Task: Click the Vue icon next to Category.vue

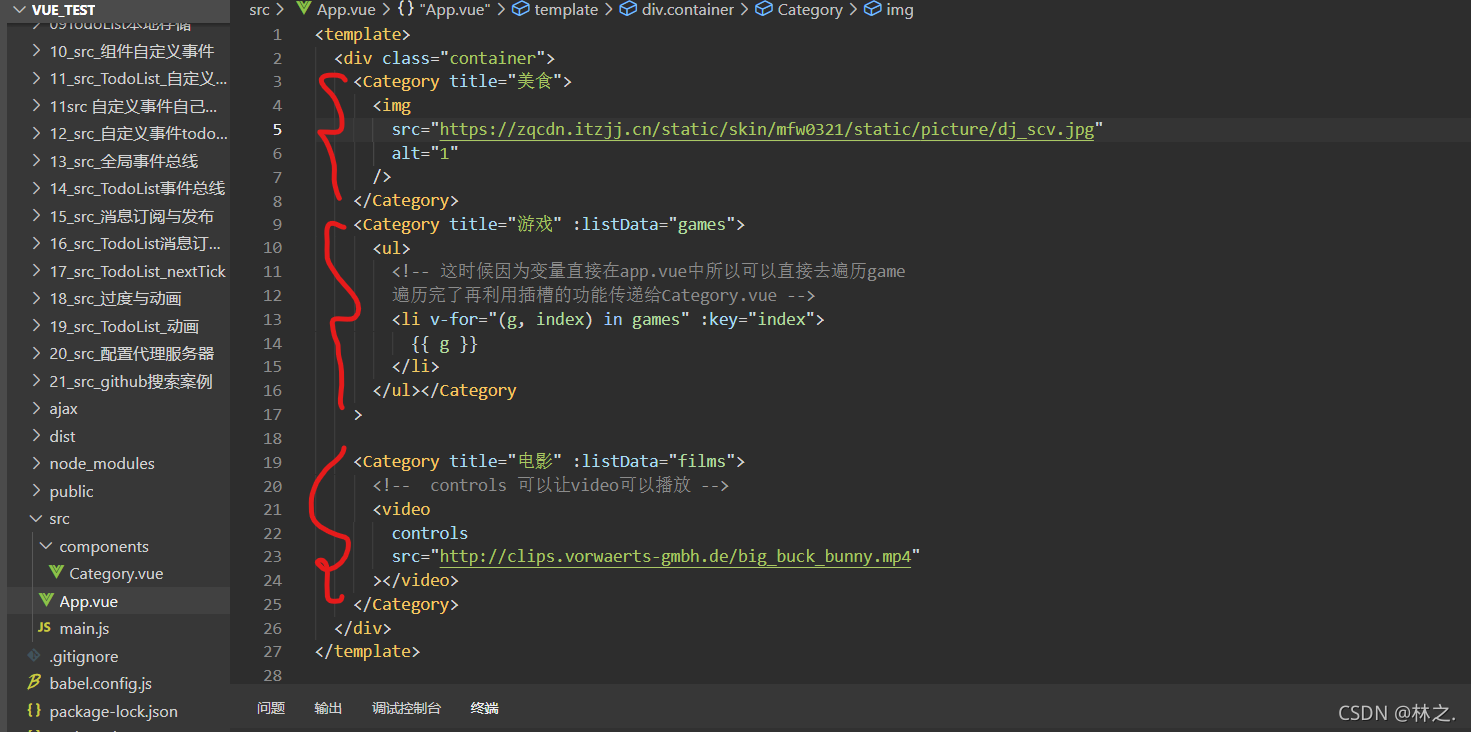Action: coord(56,574)
